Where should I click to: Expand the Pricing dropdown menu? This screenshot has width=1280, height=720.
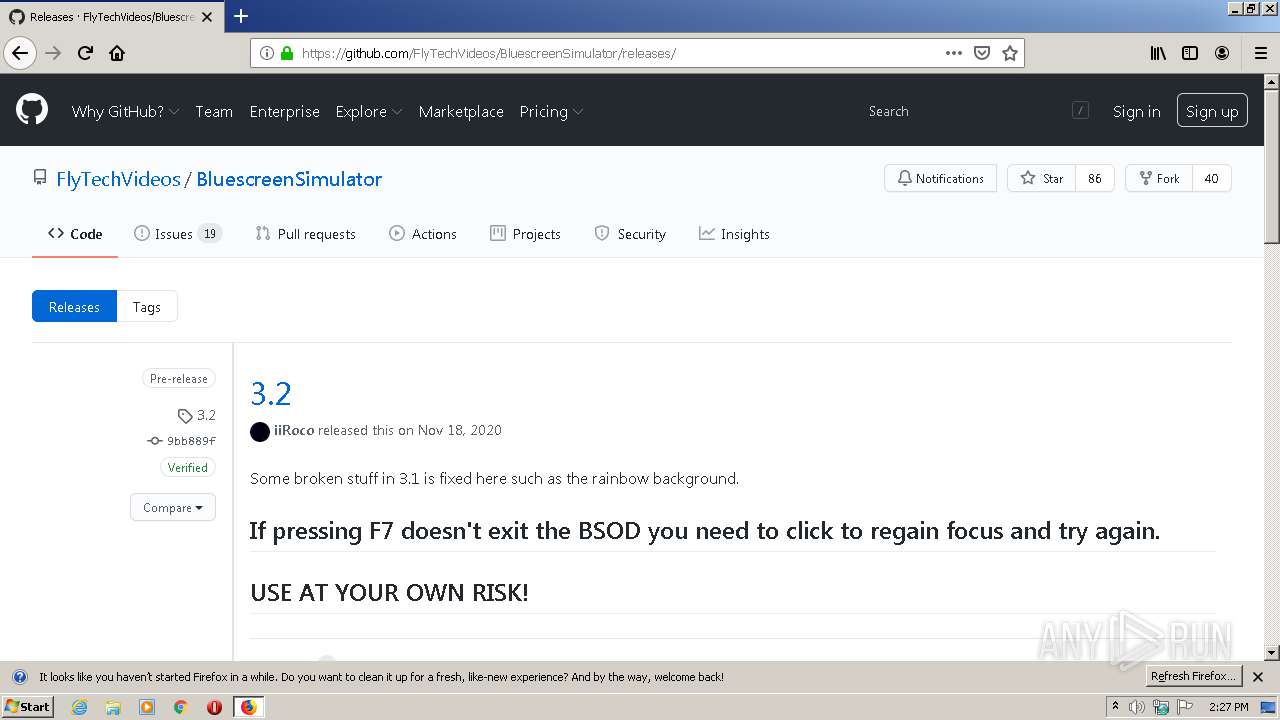point(551,111)
